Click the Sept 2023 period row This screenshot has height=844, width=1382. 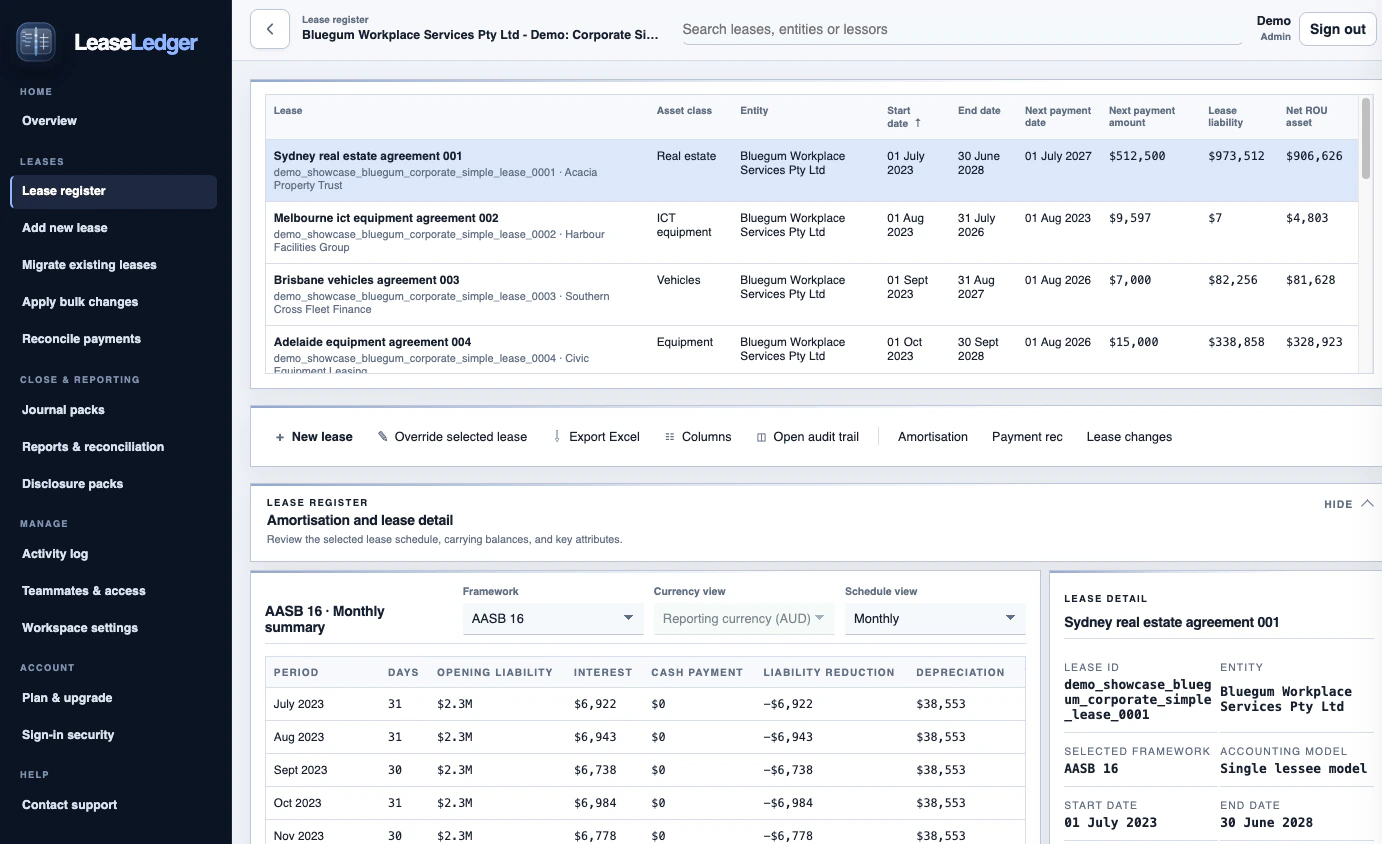[x=645, y=770]
